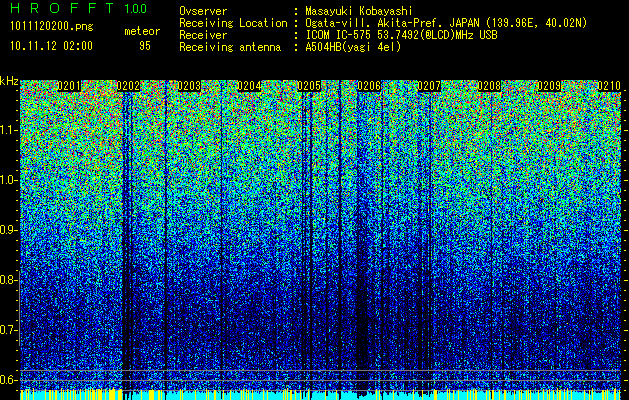
Task: Click the 0203 time marker
Action: click(x=189, y=86)
